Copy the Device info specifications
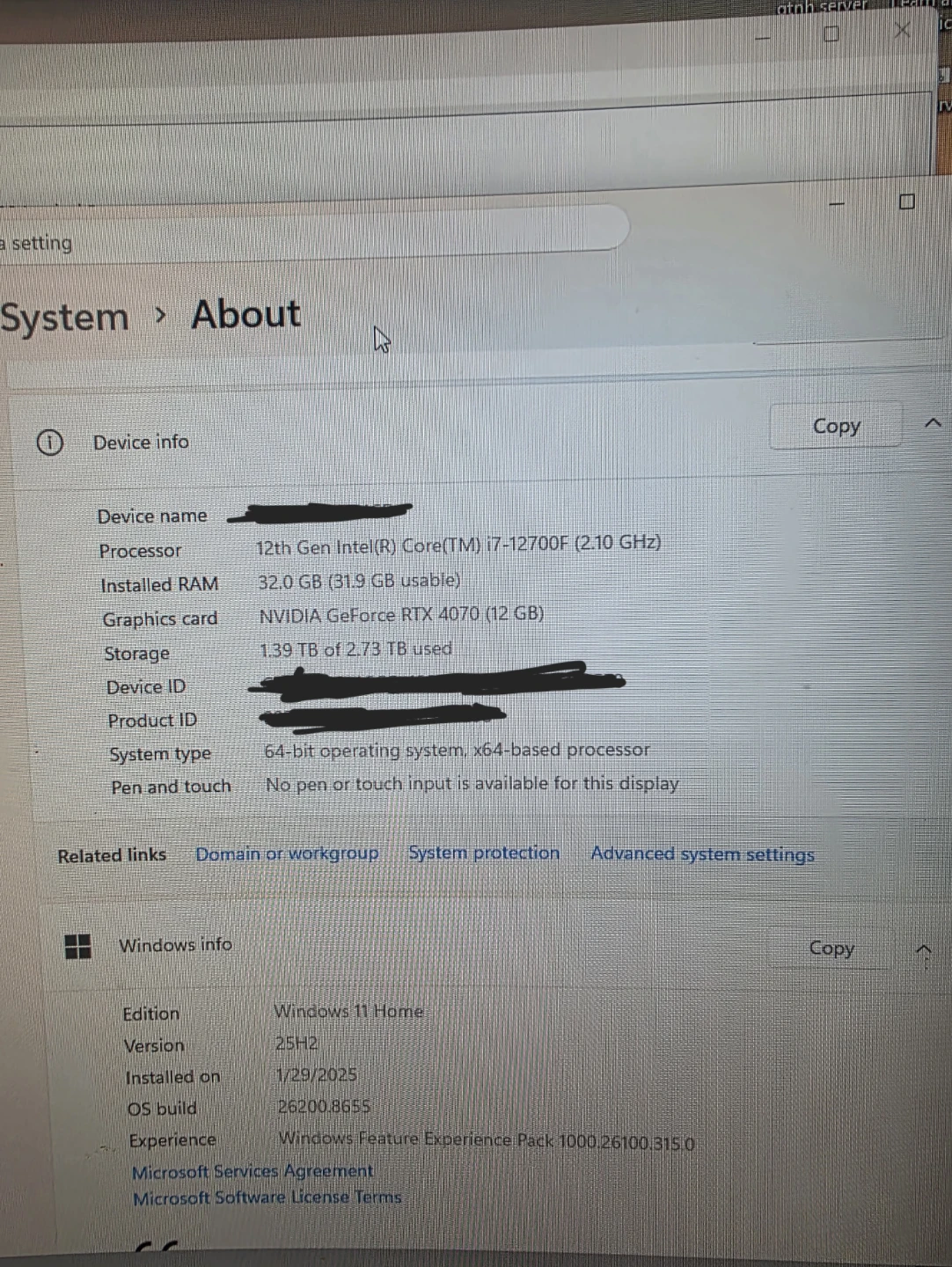 pyautogui.click(x=836, y=426)
